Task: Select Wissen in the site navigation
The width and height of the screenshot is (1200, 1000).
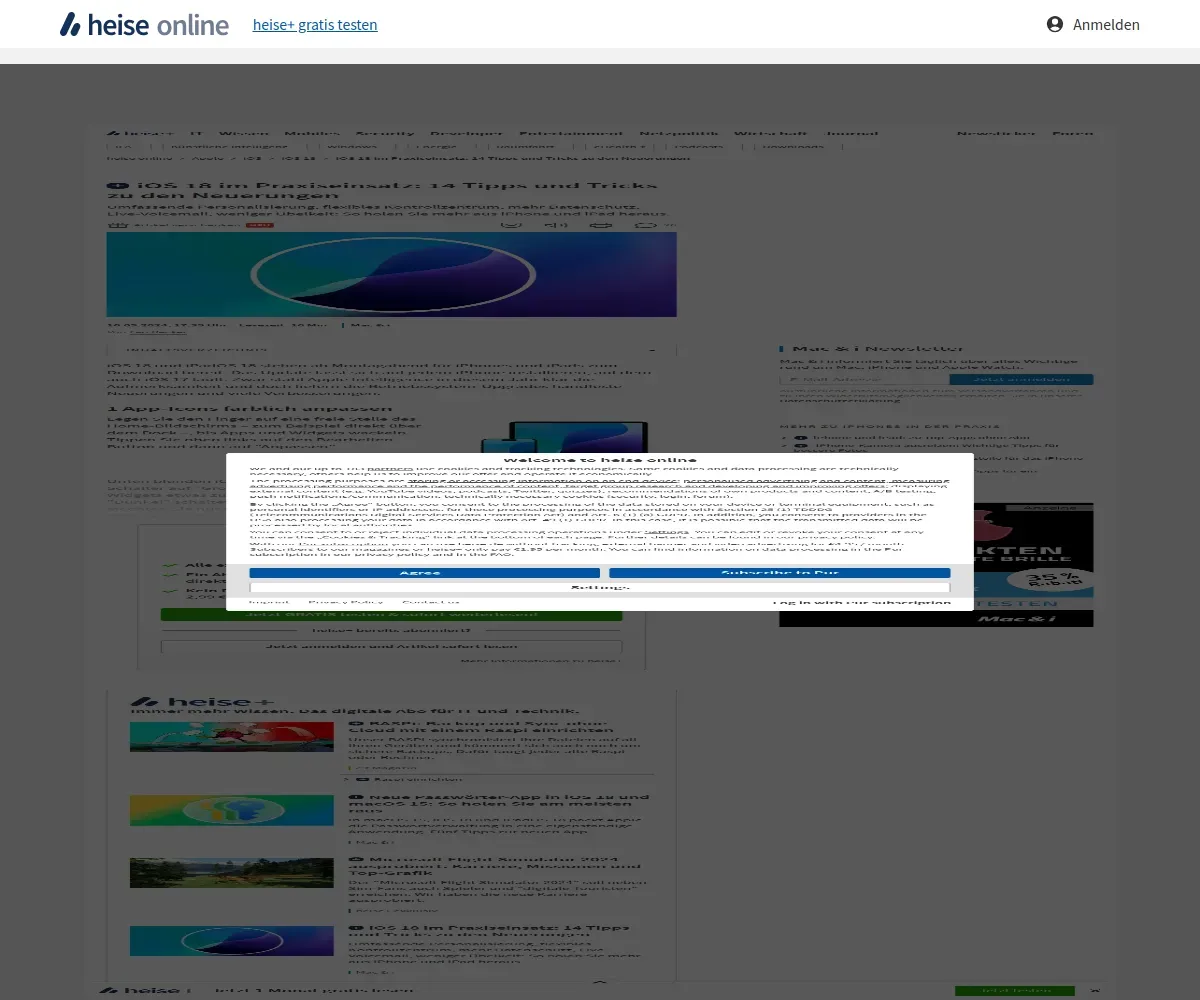Action: pos(243,133)
